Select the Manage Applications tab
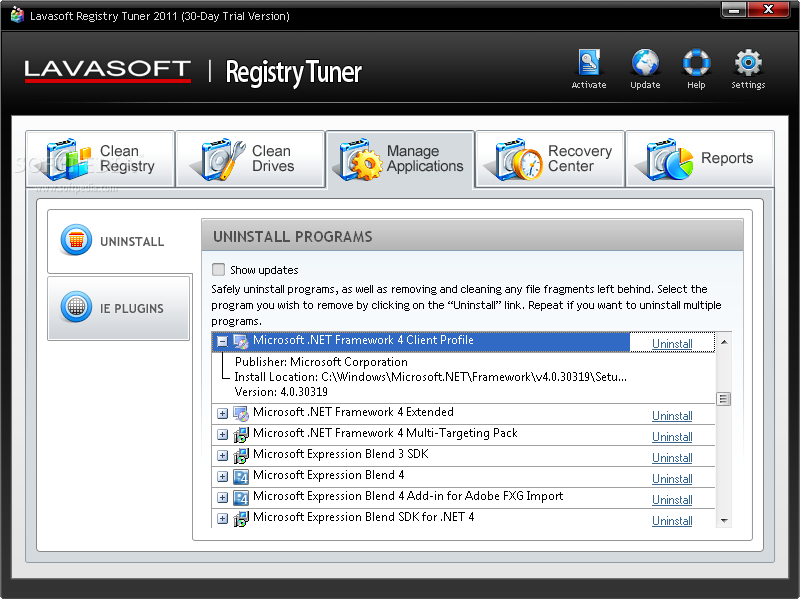Viewport: 800px width, 599px height. [401, 160]
